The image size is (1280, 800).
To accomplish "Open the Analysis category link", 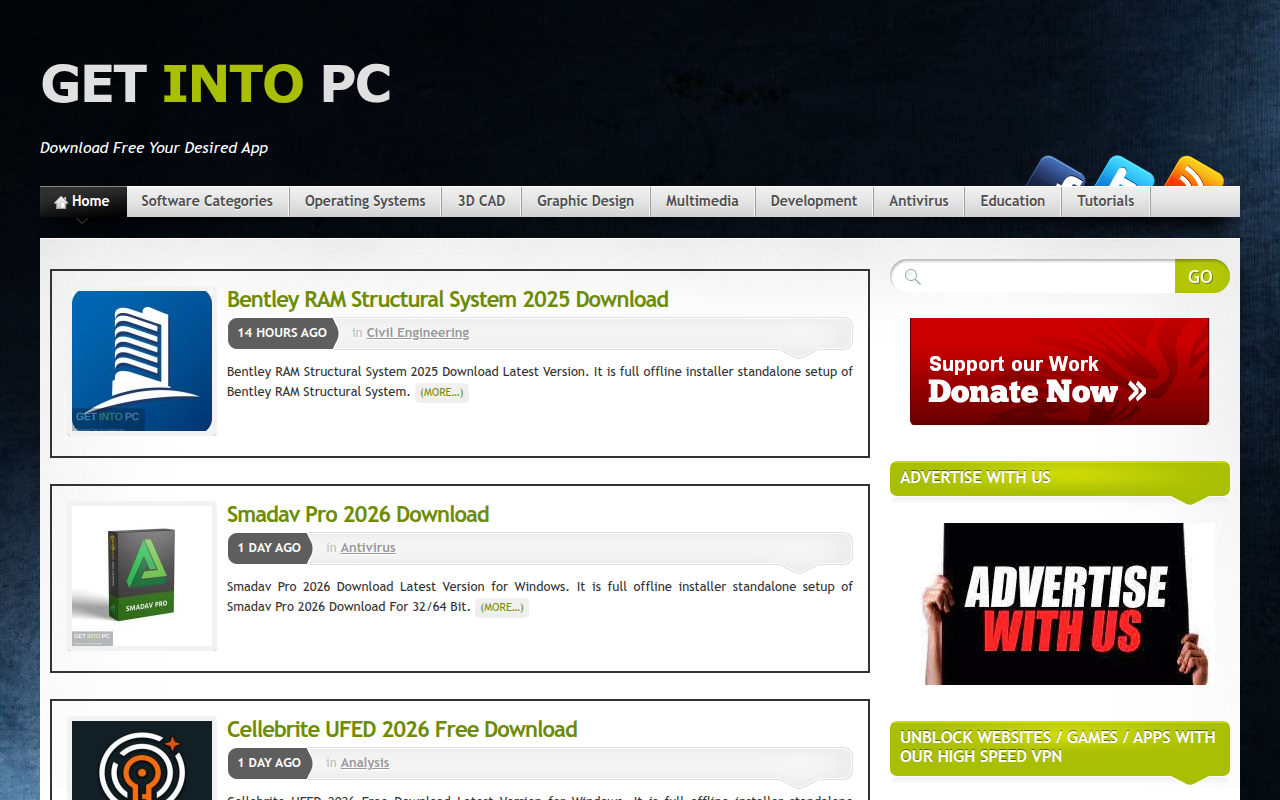I will (x=365, y=763).
